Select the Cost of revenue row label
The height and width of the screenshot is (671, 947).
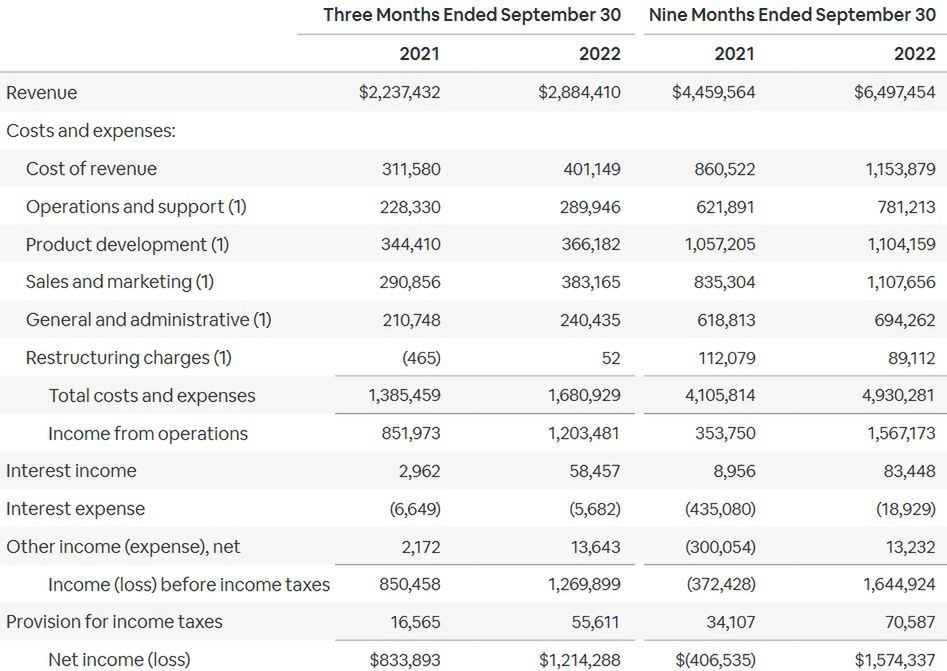(91, 168)
